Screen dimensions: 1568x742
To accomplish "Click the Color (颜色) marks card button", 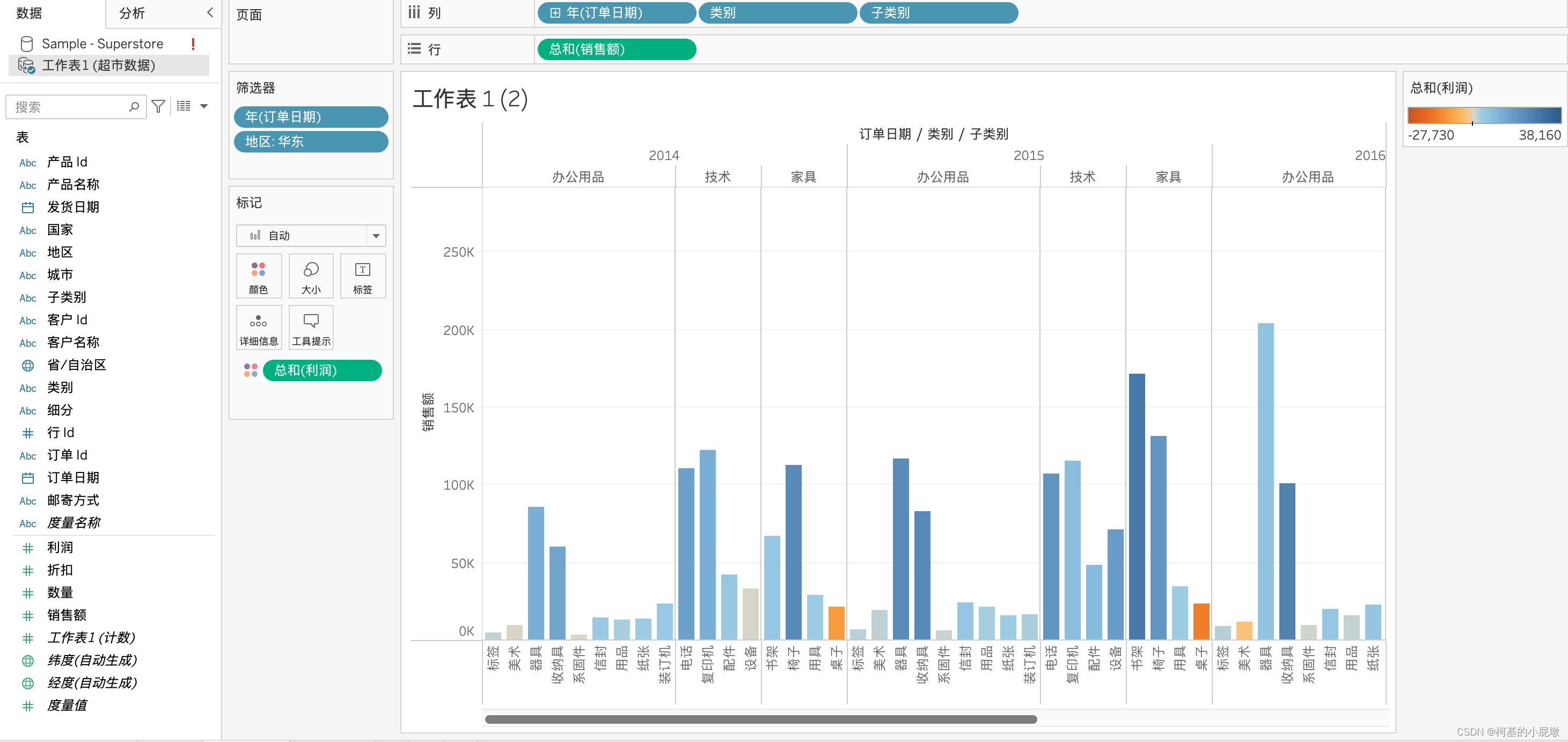I will 258,276.
